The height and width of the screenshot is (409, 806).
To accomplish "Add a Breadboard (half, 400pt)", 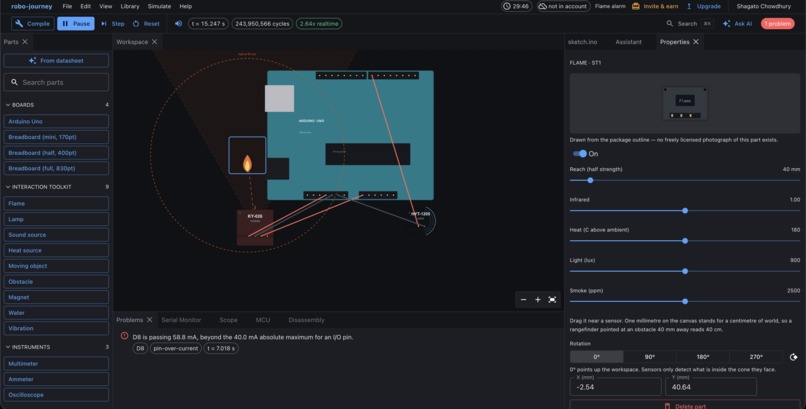I will (x=56, y=153).
